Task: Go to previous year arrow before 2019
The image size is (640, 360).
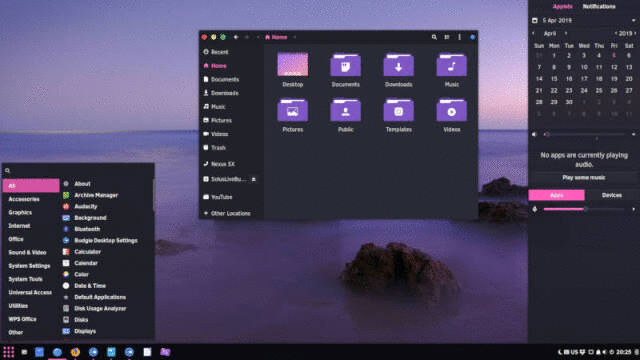Action: pyautogui.click(x=616, y=33)
